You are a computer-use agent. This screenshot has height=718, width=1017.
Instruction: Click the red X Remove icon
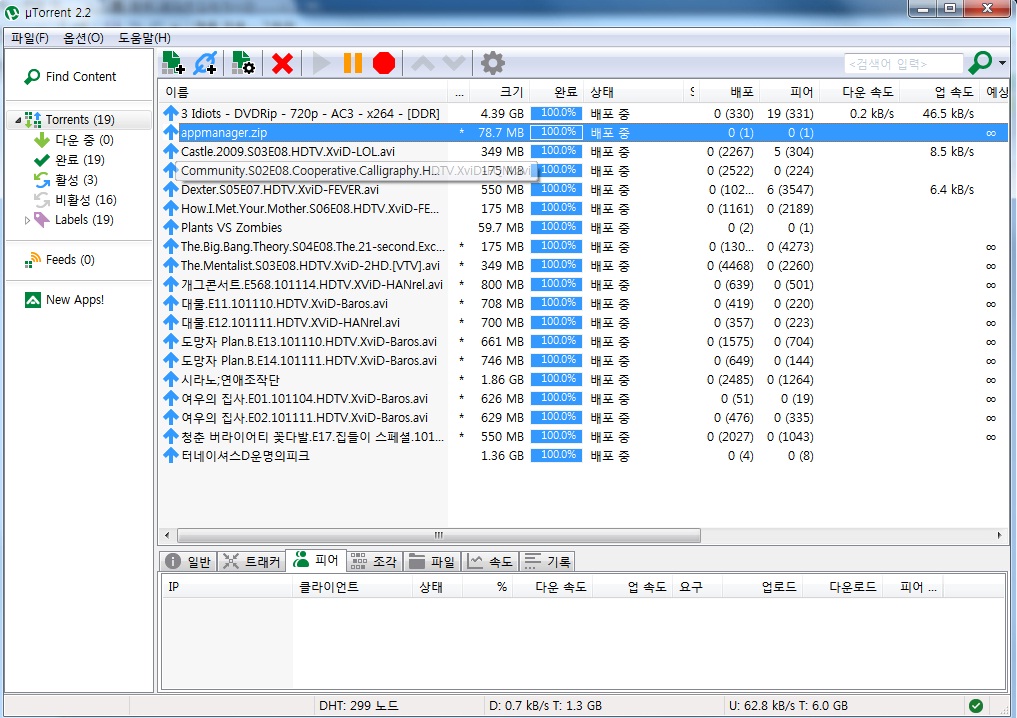tap(282, 64)
